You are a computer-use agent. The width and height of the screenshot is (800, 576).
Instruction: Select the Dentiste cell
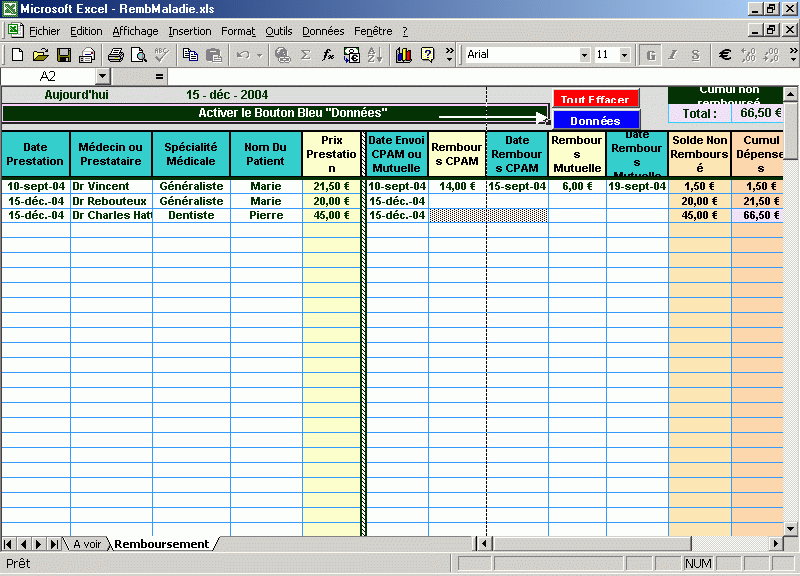191,215
